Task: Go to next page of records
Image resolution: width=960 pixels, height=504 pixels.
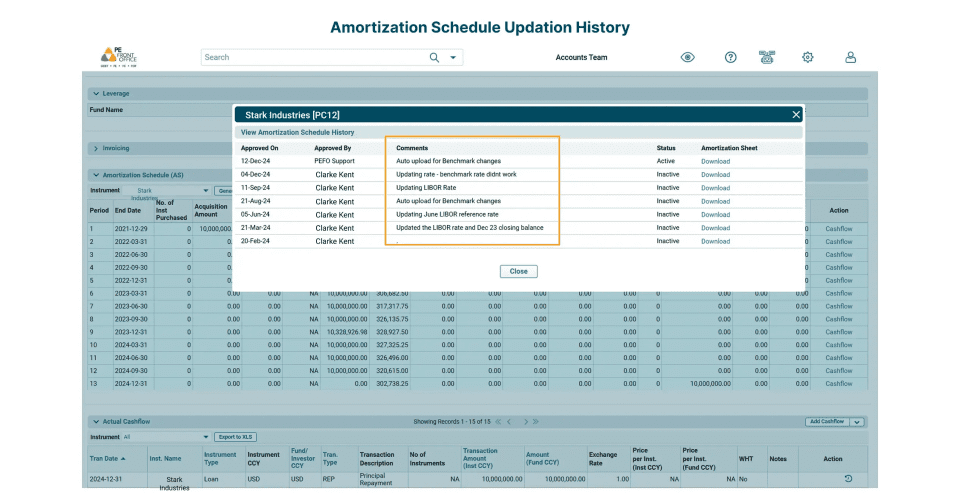Action: (525, 422)
